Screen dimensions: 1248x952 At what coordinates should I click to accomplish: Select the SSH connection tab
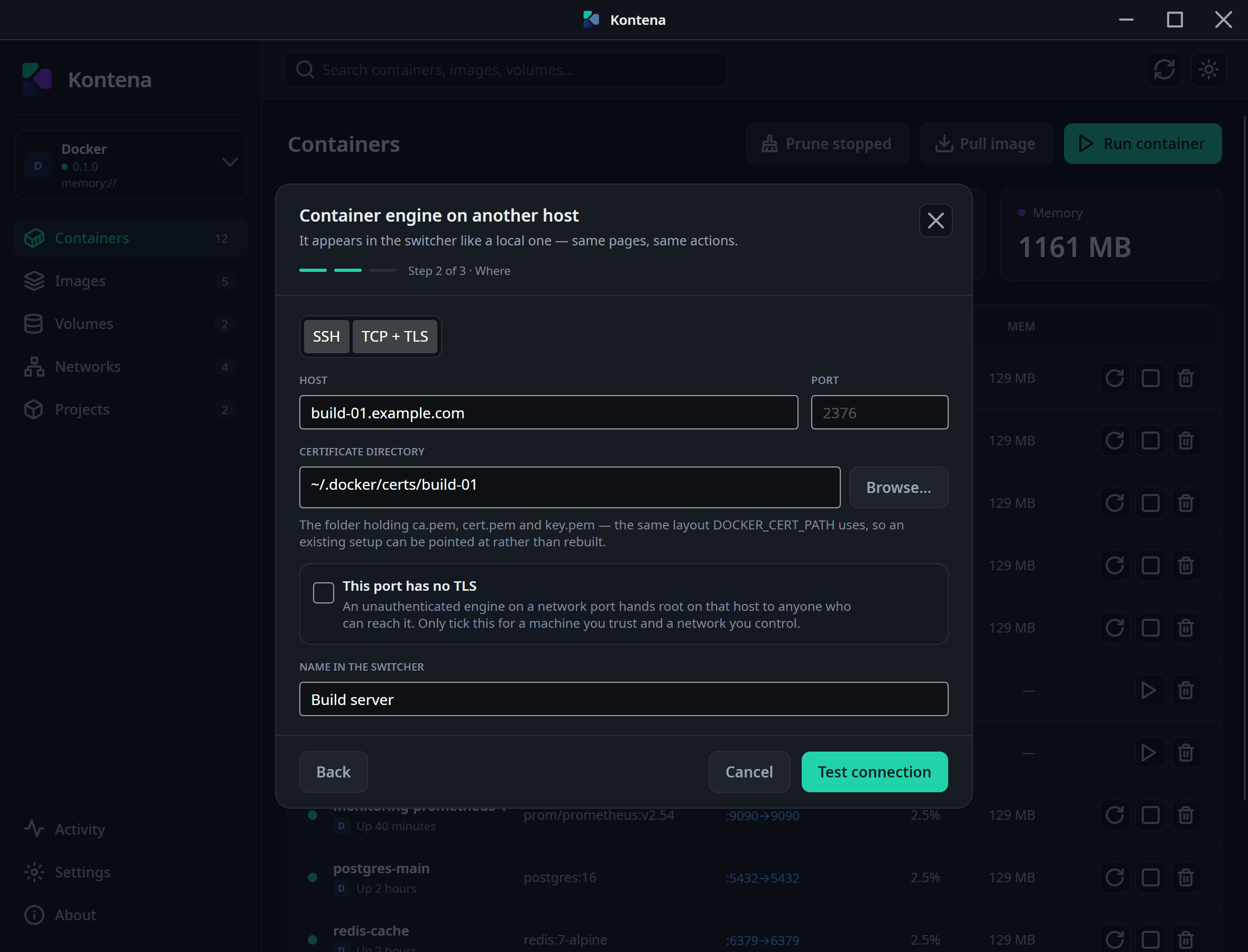pos(326,336)
